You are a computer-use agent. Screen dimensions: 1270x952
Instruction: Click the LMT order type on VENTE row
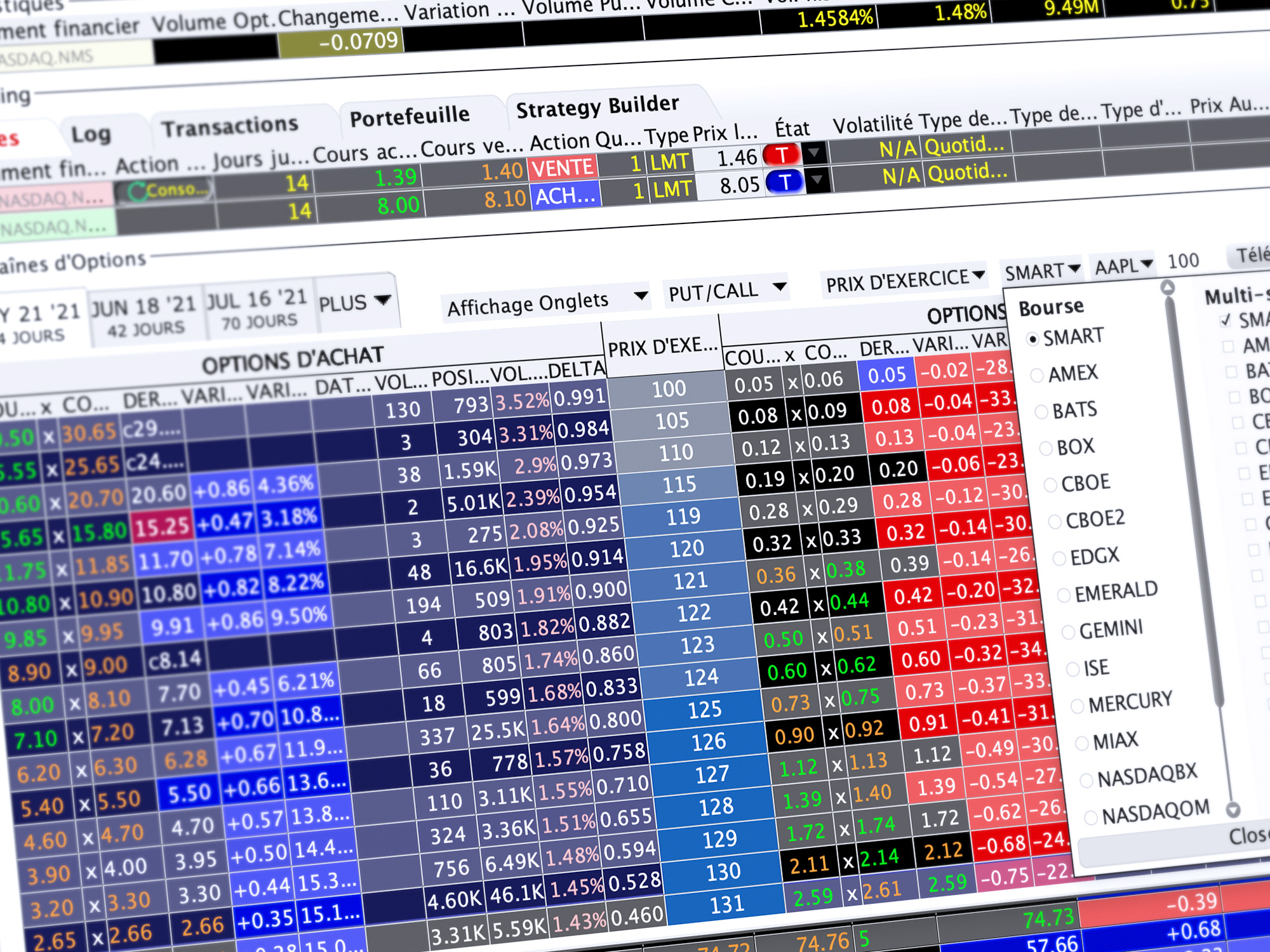pyautogui.click(x=669, y=162)
